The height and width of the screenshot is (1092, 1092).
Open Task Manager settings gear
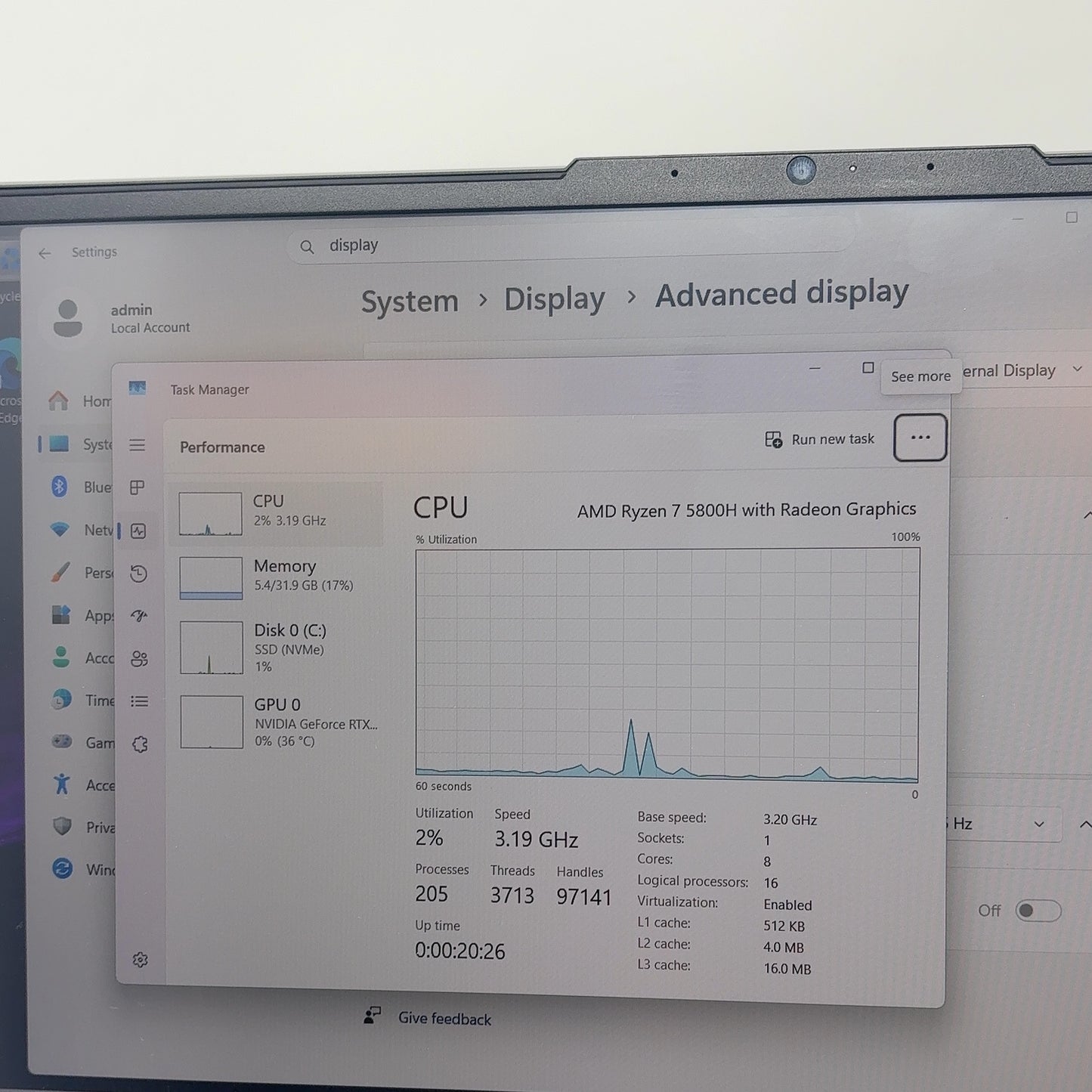pyautogui.click(x=140, y=960)
